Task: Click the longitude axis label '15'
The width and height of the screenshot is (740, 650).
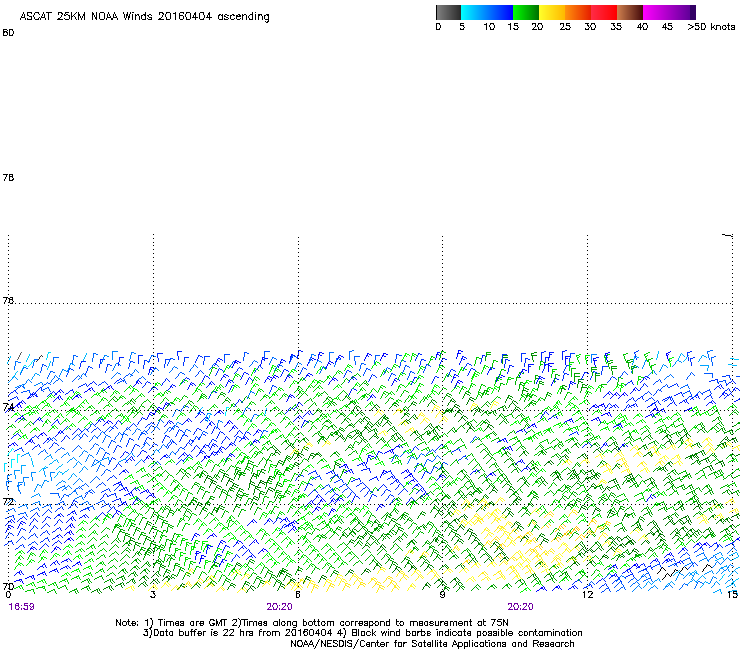Action: pos(732,595)
